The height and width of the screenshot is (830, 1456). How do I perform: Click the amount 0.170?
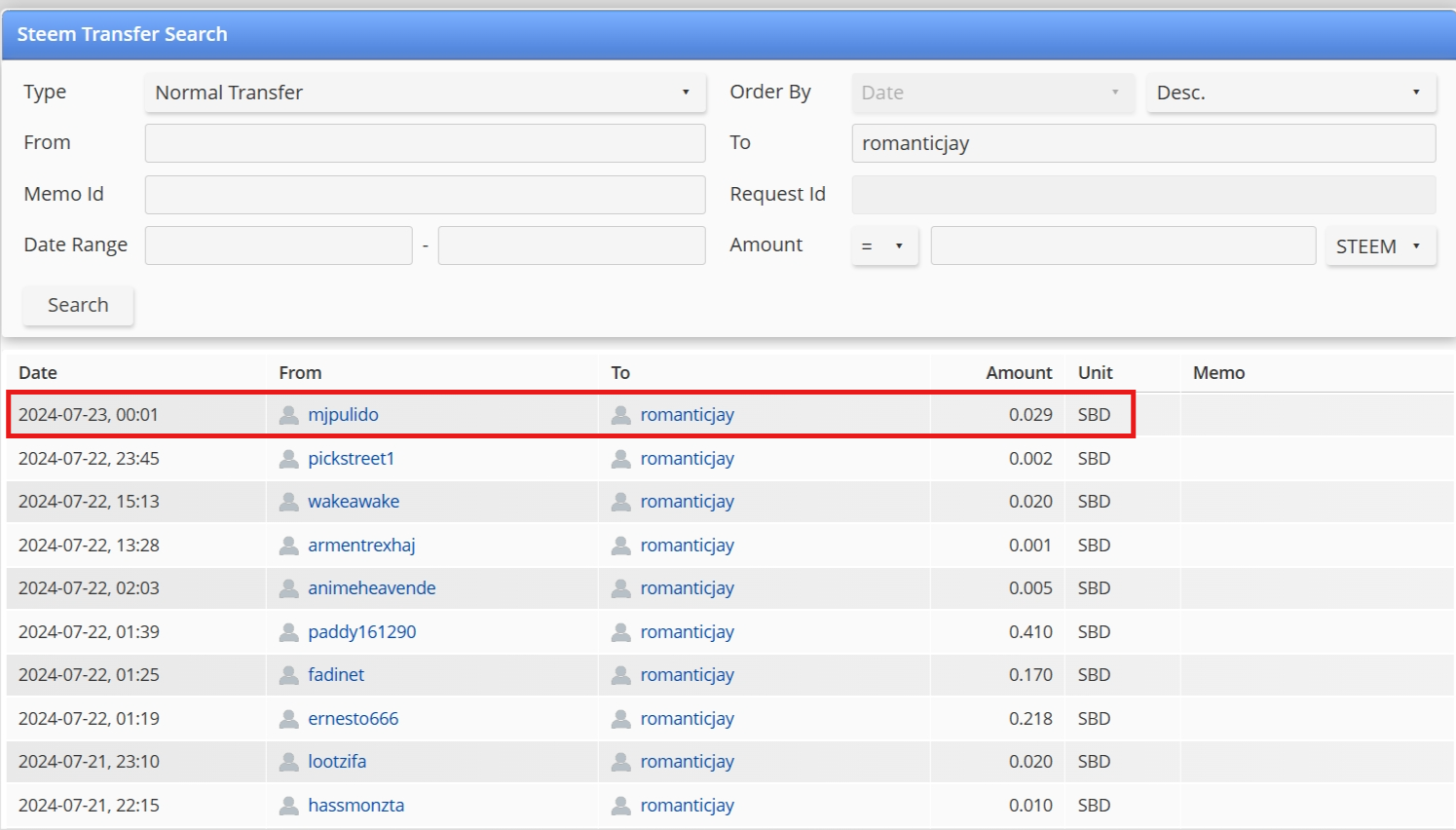click(x=1030, y=675)
